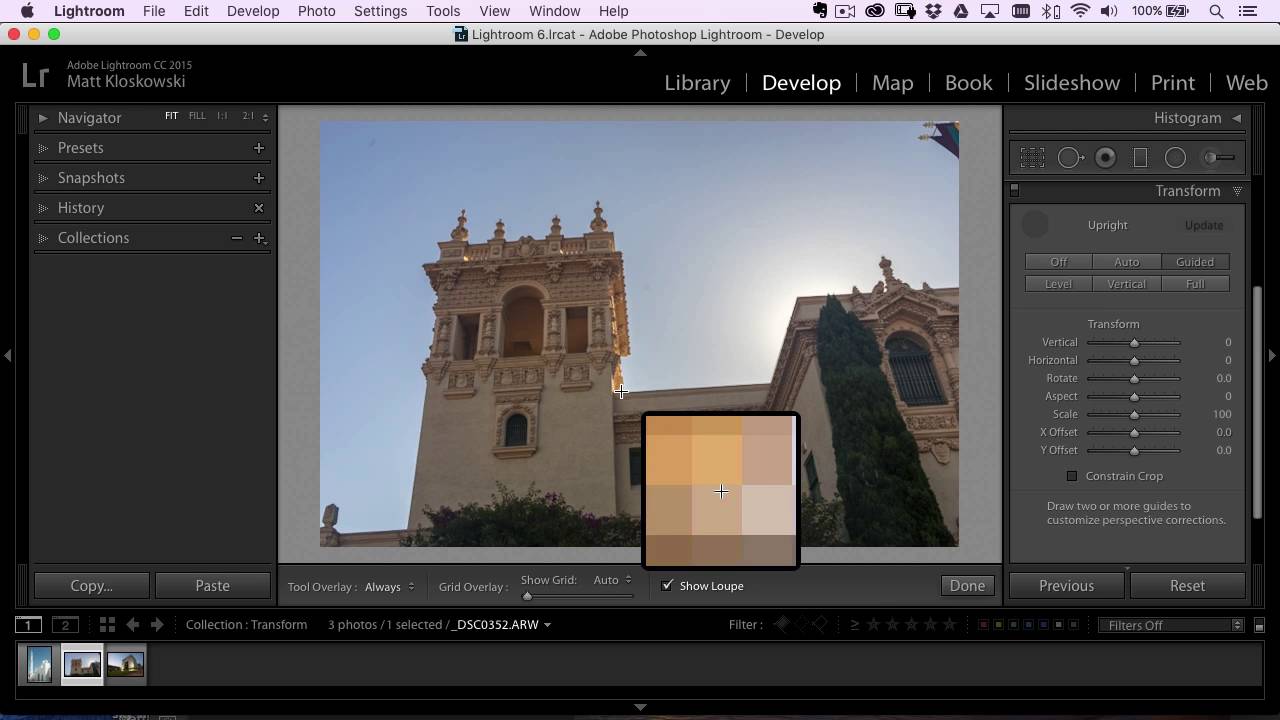The width and height of the screenshot is (1280, 720).
Task: Click the Guided Upright tool circle icon
Action: click(x=1035, y=225)
